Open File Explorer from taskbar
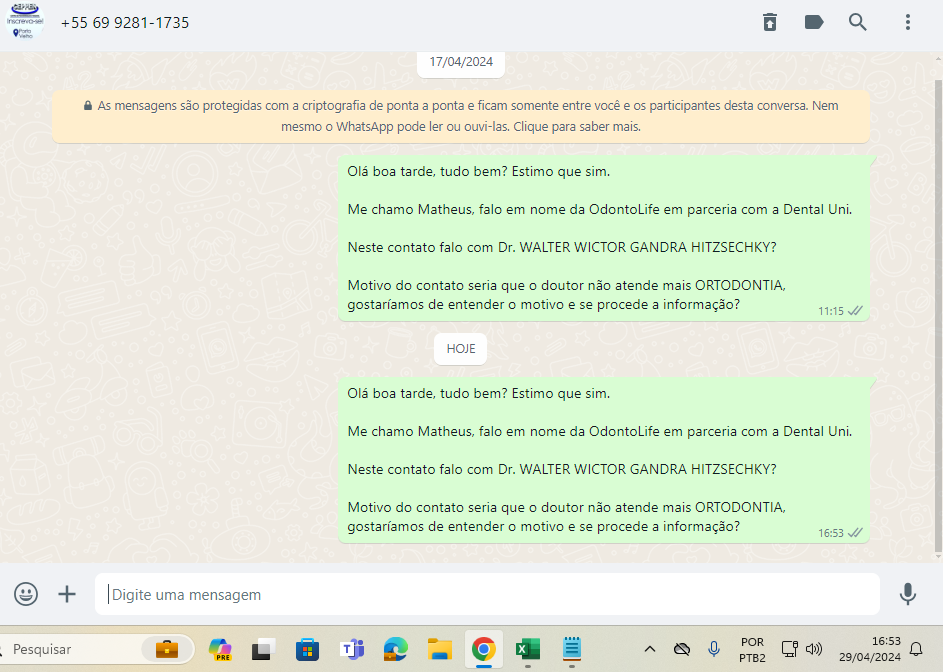This screenshot has width=943, height=672. coord(440,649)
